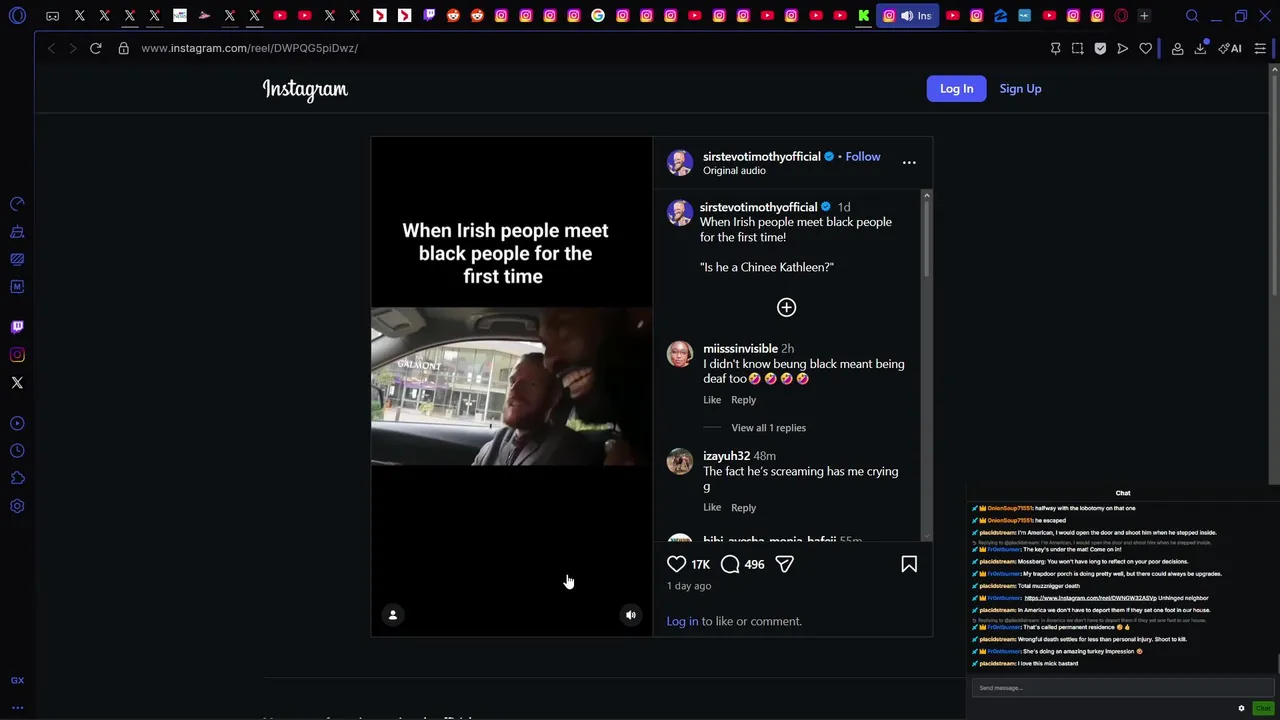Show tagged people on the reel video
This screenshot has width=1280, height=720.
(393, 615)
